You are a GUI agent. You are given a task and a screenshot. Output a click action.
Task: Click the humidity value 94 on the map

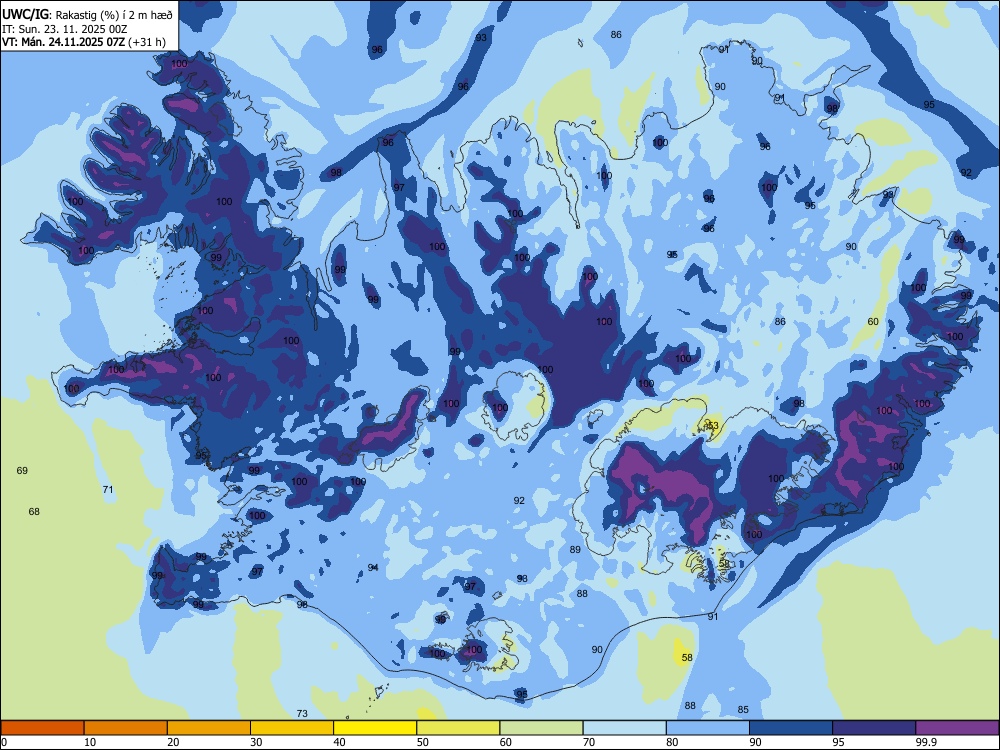coord(373,568)
